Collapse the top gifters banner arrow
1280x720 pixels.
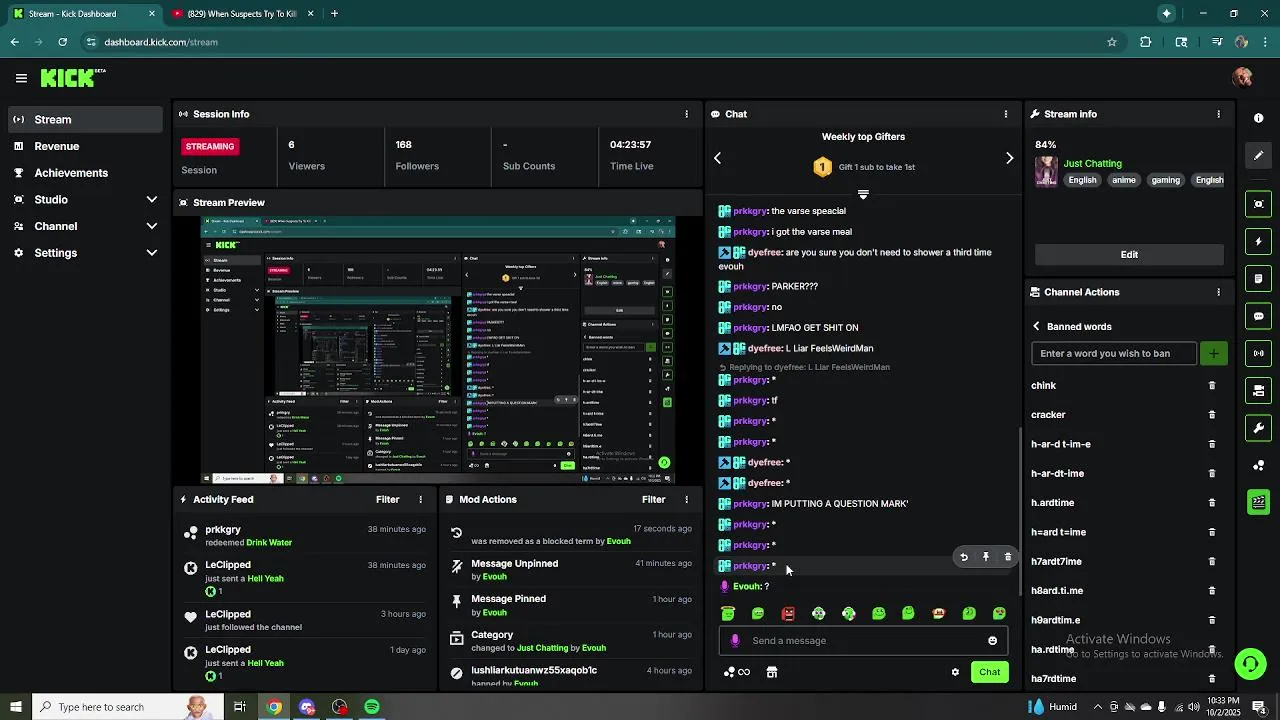863,194
